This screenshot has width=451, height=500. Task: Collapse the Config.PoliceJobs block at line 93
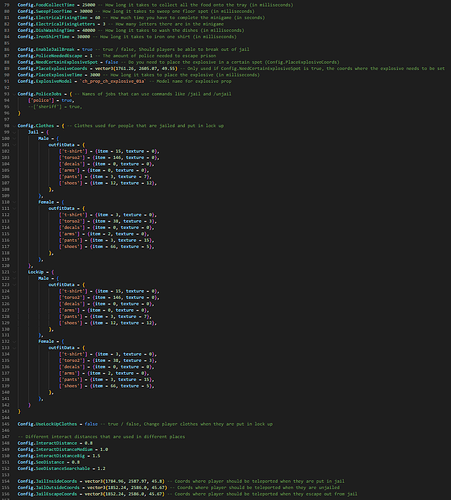click(x=14, y=94)
